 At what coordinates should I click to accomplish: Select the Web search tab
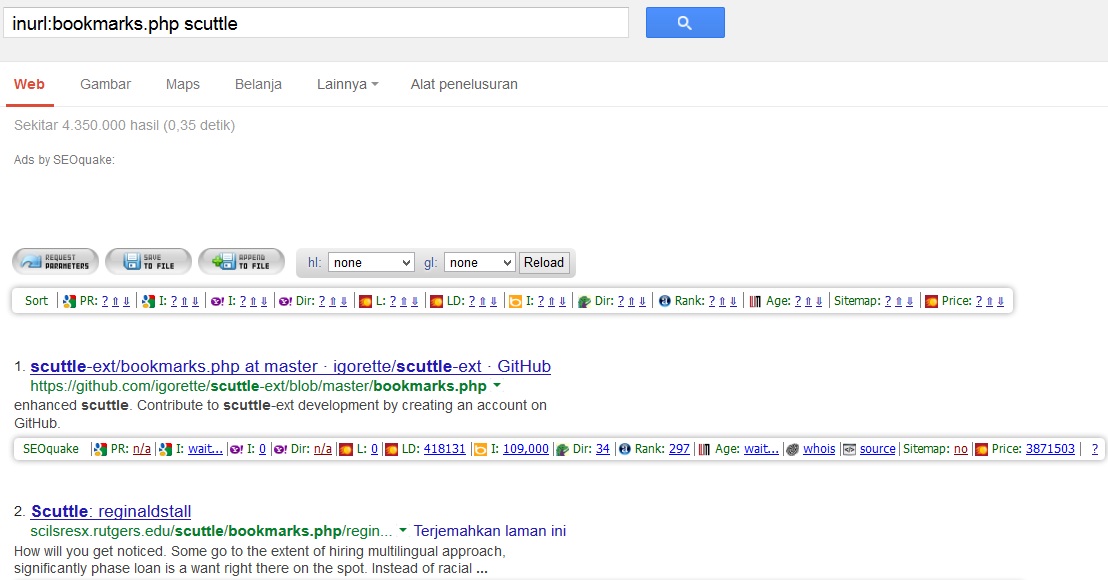point(29,84)
